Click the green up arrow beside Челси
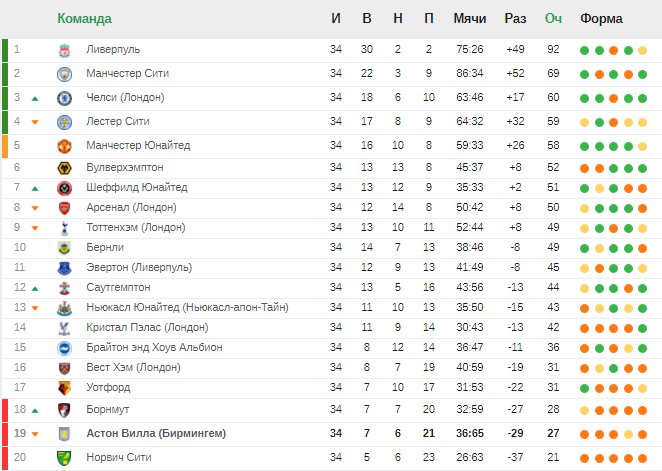The image size is (662, 471). point(35,99)
